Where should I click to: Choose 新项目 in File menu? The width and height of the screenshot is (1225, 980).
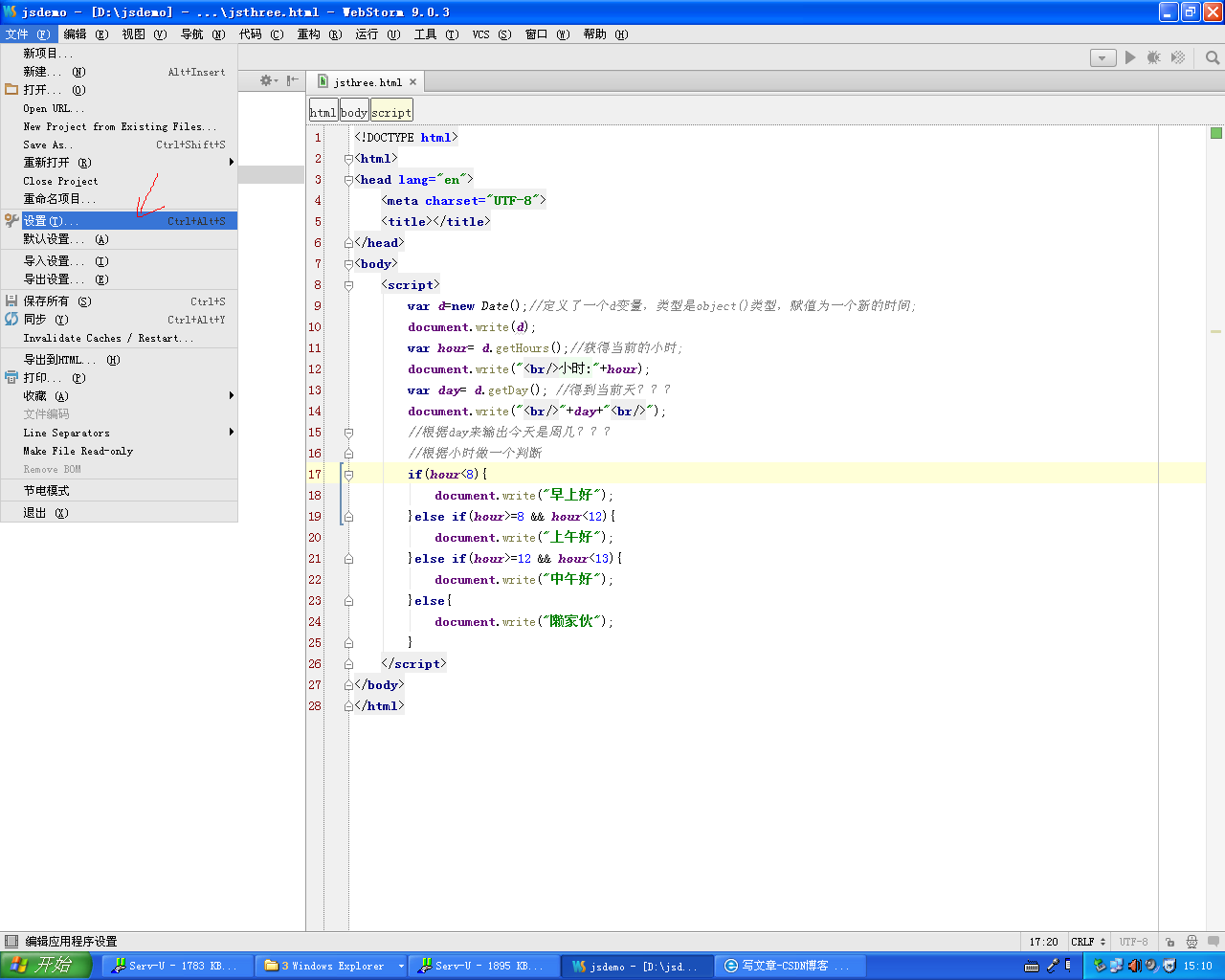(119, 54)
